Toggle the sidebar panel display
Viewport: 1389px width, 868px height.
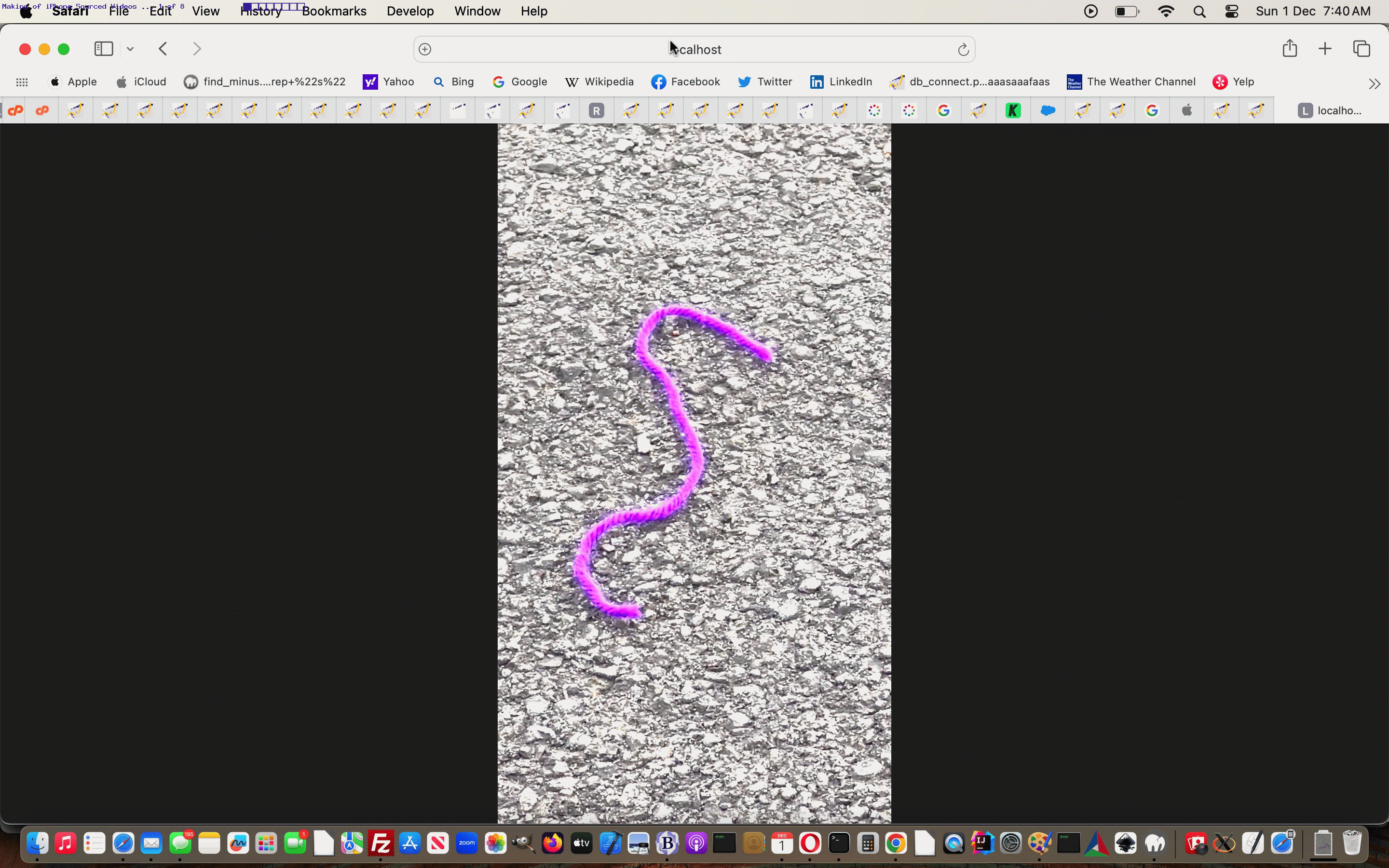coord(103,48)
